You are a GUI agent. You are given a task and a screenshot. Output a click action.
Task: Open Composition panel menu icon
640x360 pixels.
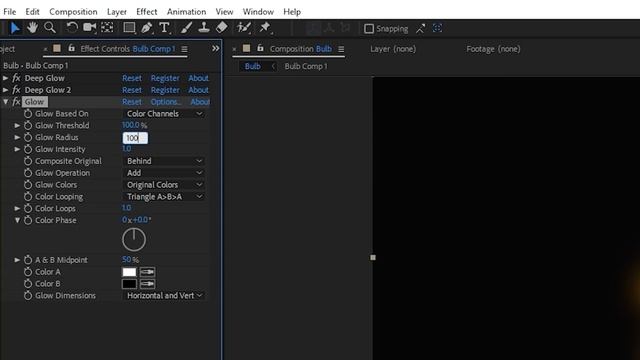[341, 49]
